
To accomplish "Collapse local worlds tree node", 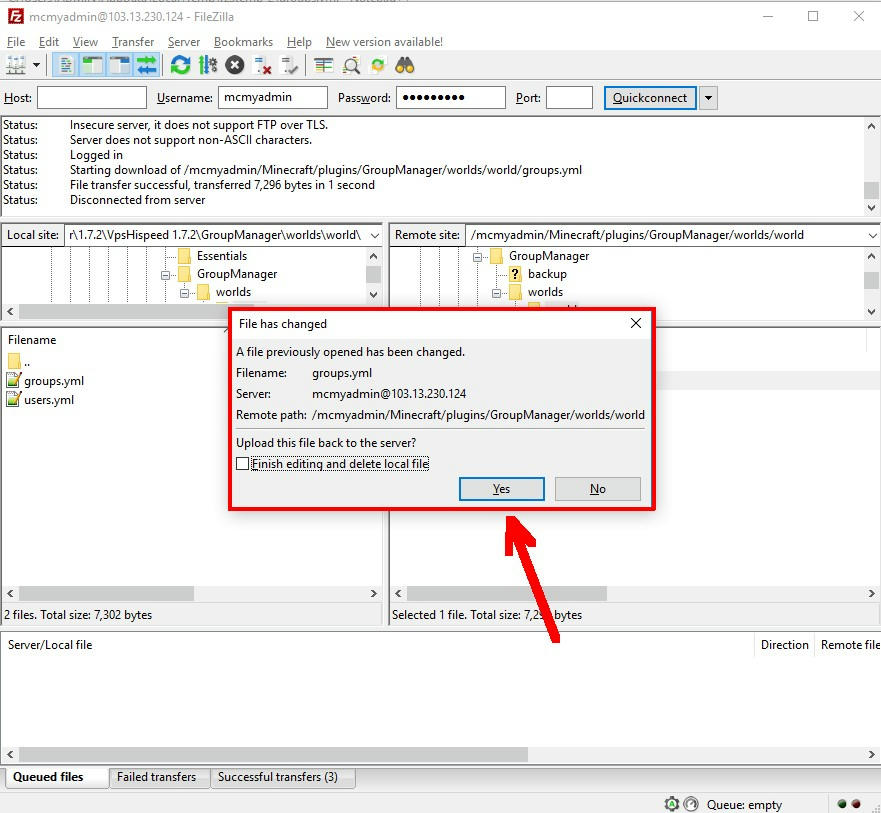I will click(x=184, y=293).
